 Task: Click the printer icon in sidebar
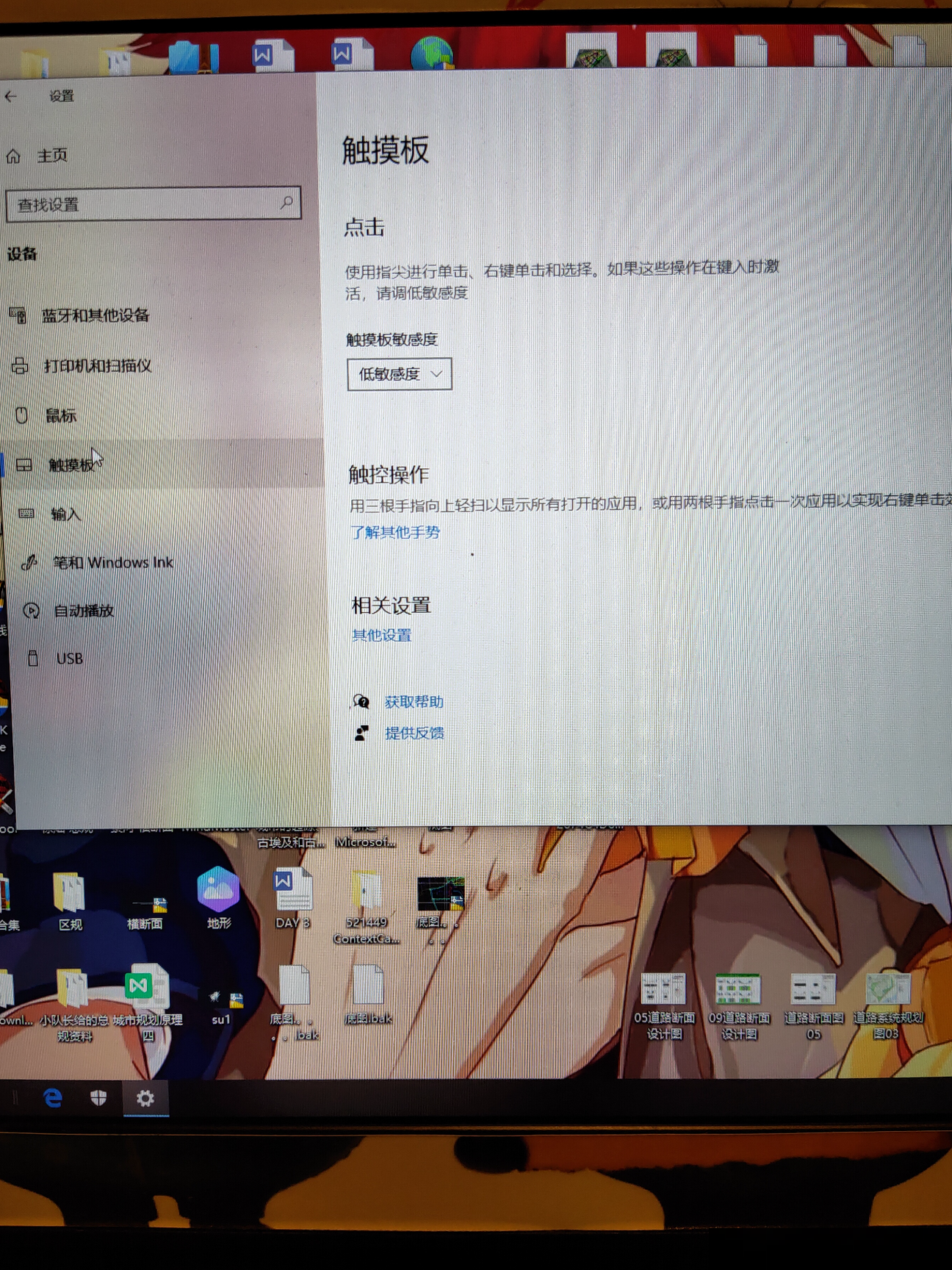pyautogui.click(x=20, y=365)
